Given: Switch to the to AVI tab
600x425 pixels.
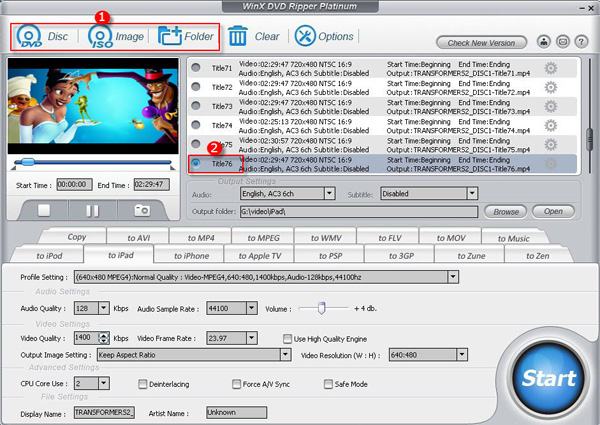Looking at the screenshot, I should pos(139,238).
